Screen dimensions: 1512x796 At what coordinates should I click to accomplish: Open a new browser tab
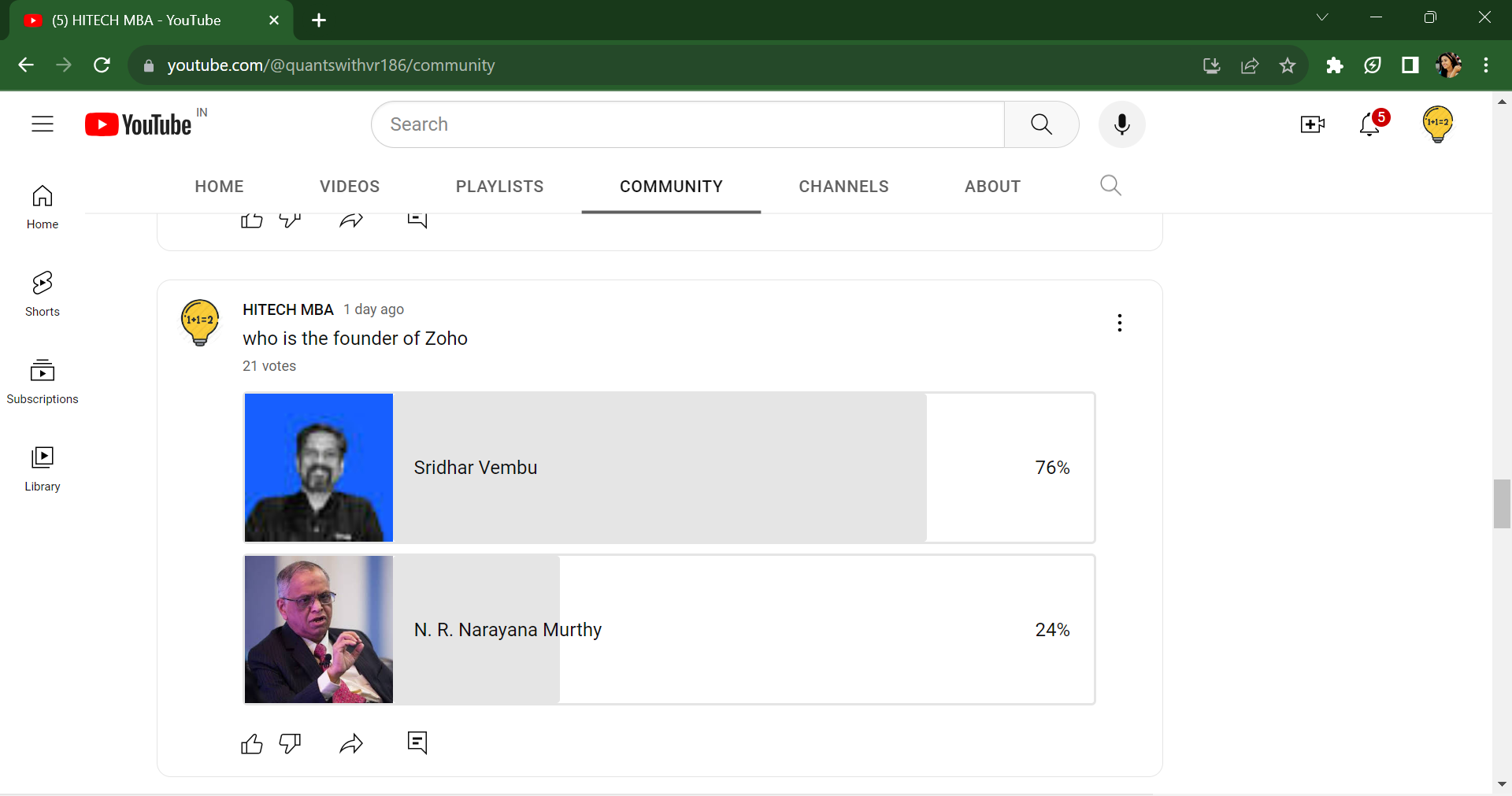tap(319, 20)
